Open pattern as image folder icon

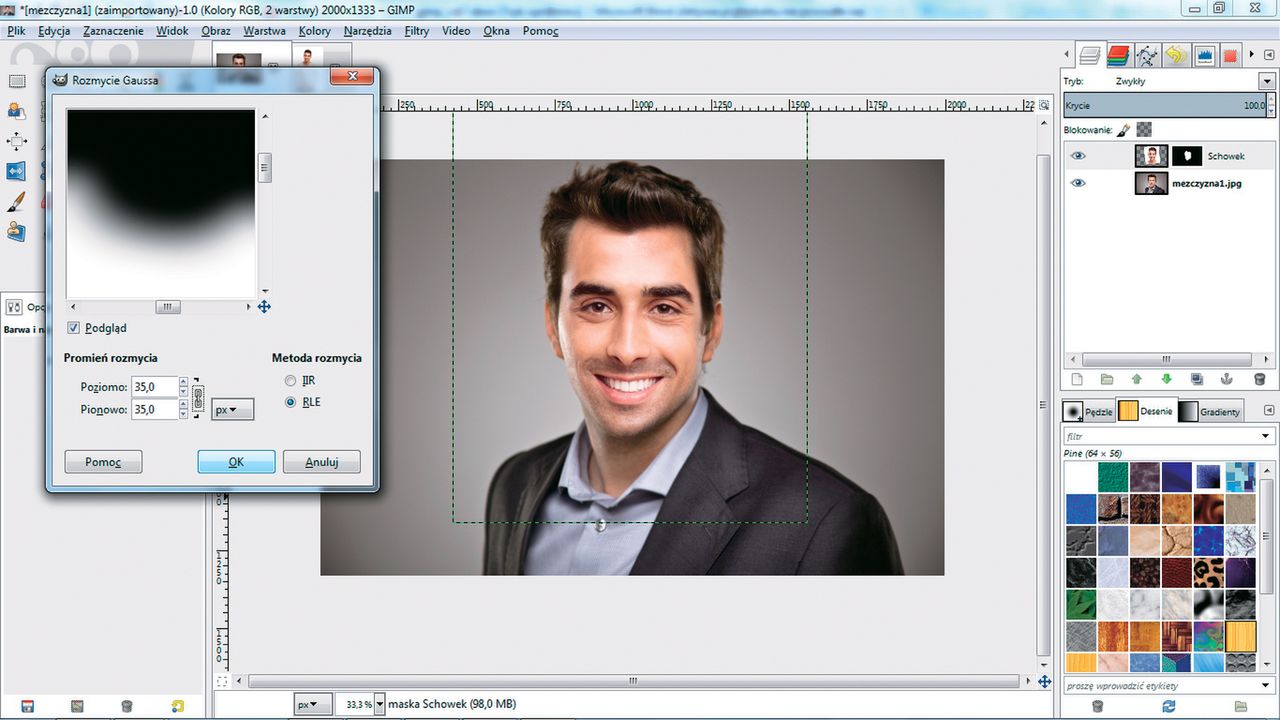1241,706
